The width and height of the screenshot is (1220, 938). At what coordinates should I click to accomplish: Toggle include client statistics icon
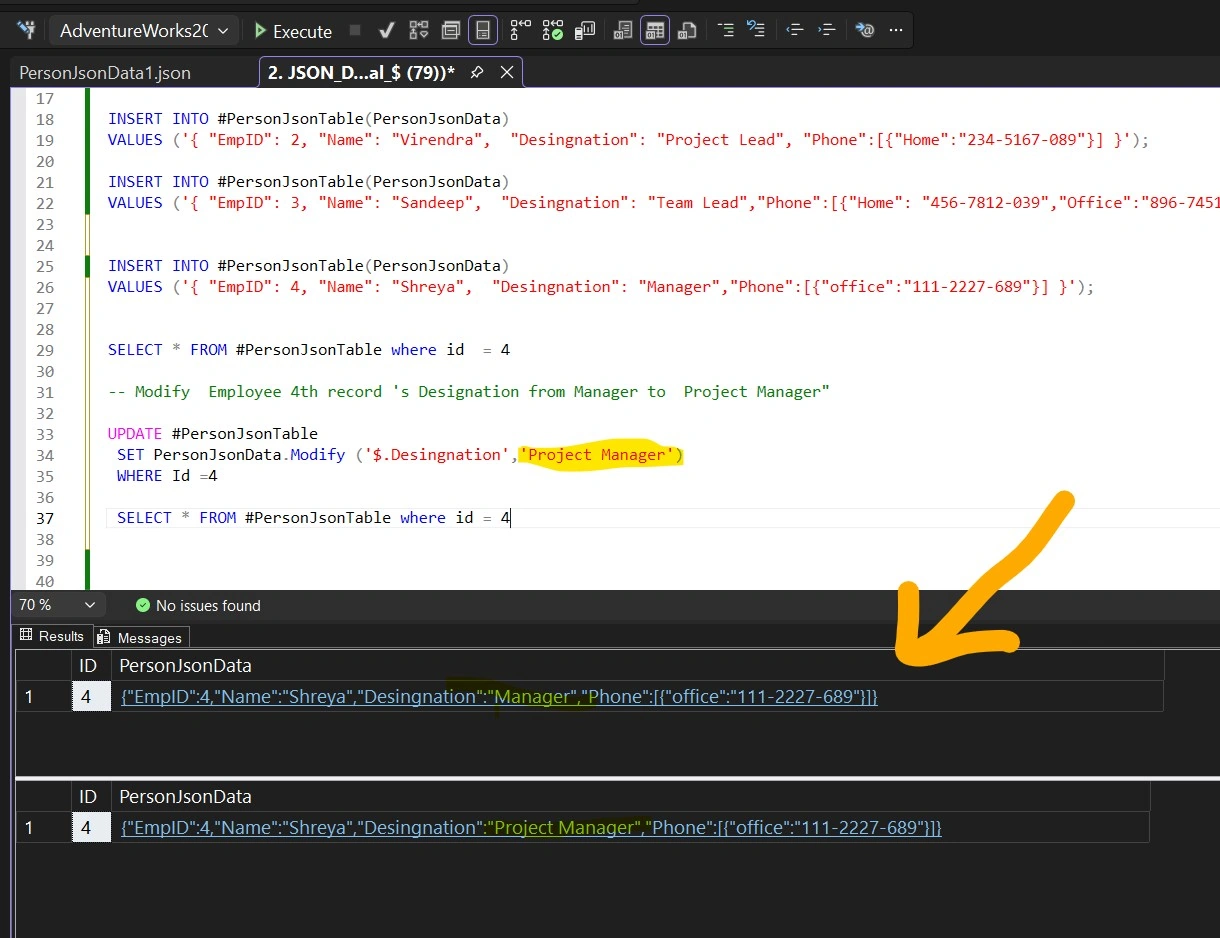pyautogui.click(x=586, y=31)
